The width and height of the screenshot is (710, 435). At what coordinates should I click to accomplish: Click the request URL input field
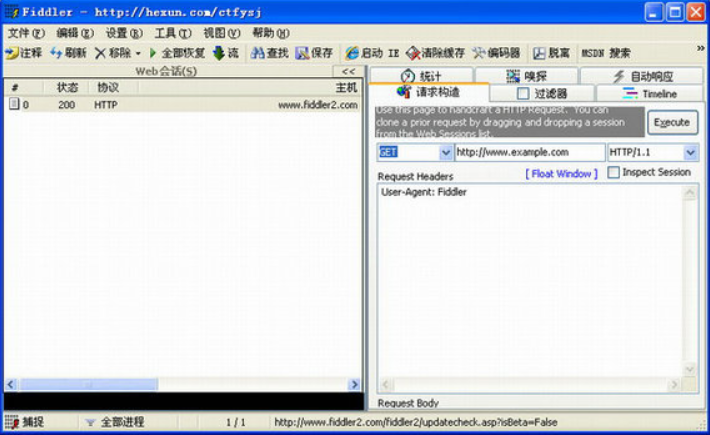pos(529,152)
